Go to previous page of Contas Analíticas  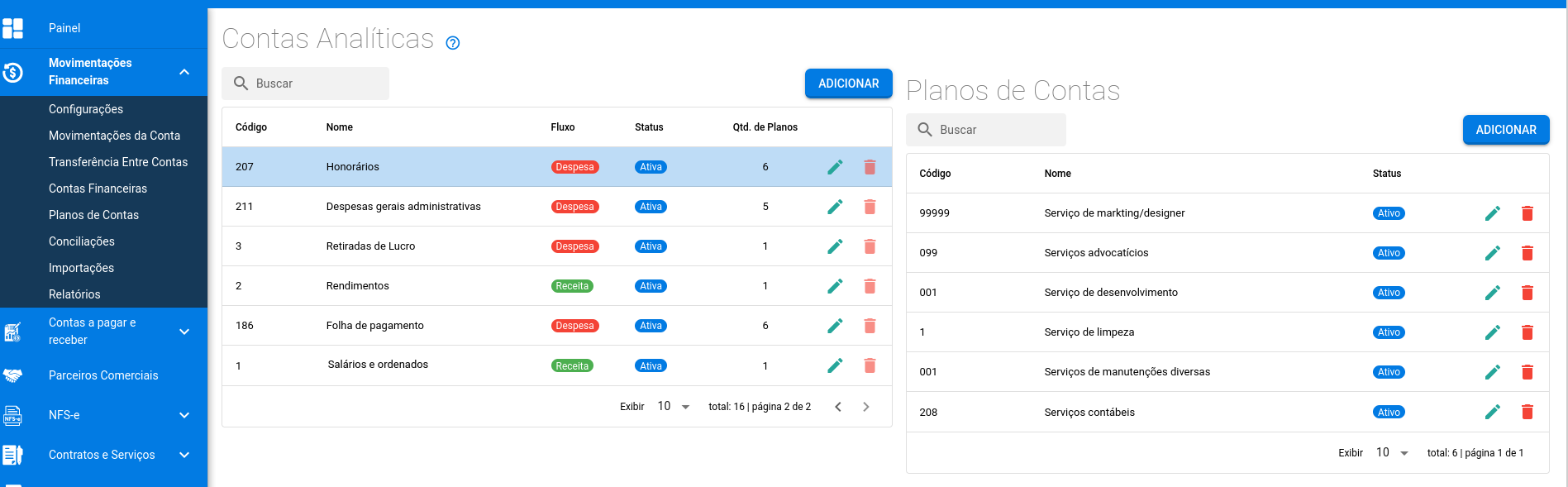pos(838,407)
